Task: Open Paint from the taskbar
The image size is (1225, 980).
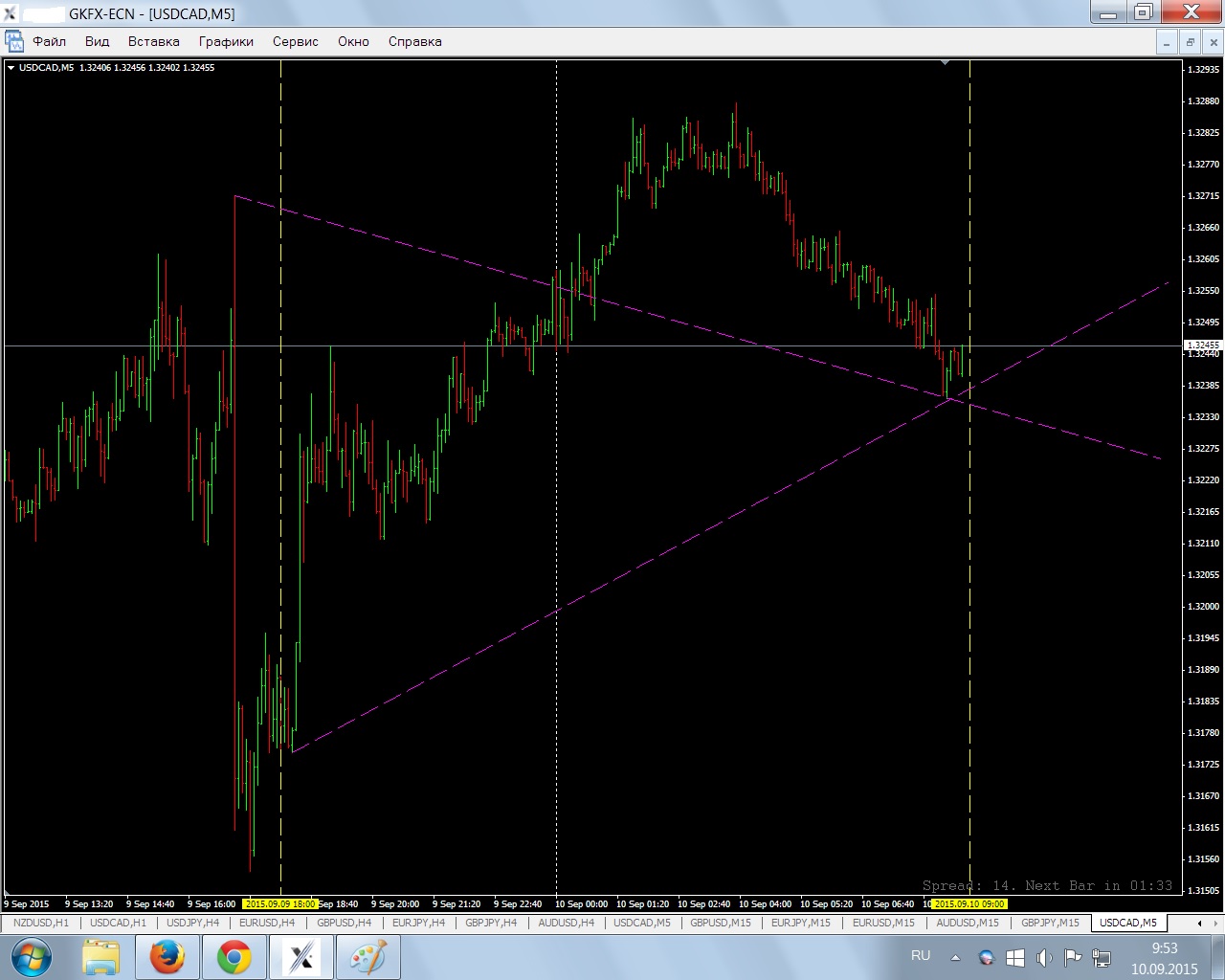Action: point(367,957)
